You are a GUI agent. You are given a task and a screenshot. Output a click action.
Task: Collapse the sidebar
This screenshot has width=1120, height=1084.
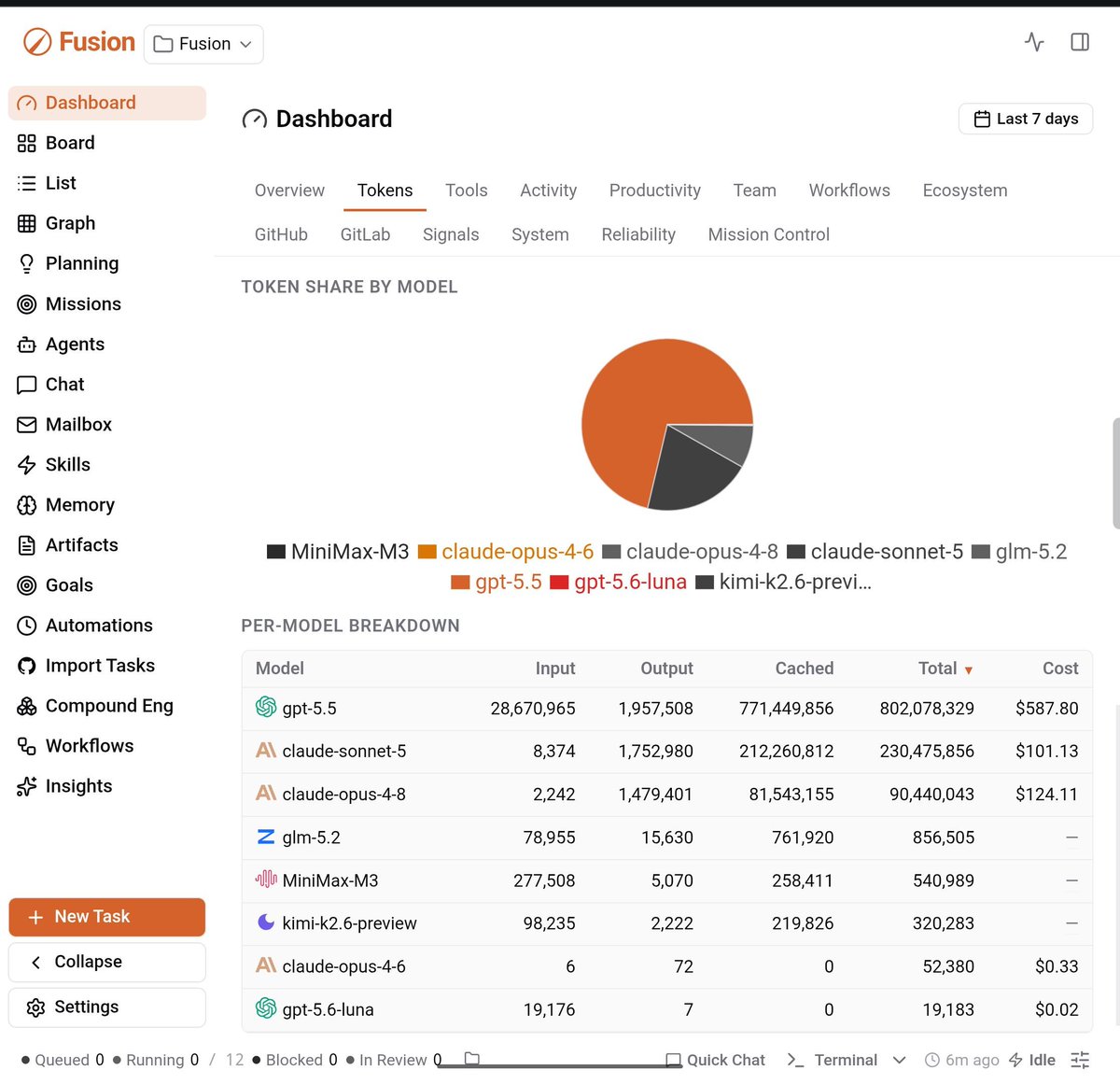107,962
